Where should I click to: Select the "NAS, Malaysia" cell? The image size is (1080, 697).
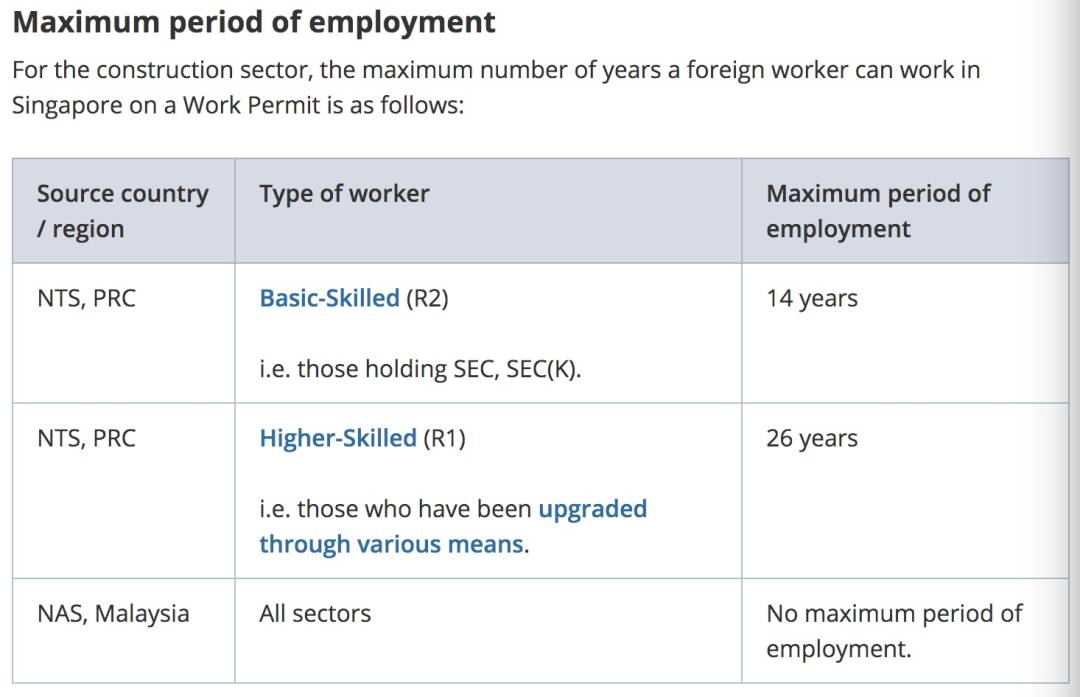113,613
